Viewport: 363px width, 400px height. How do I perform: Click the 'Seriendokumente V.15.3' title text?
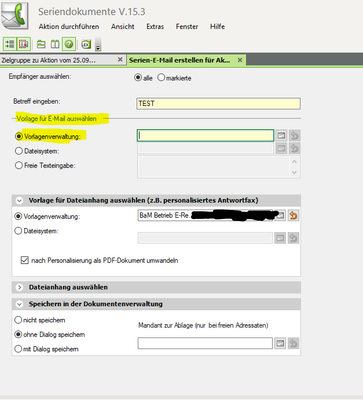tap(92, 12)
